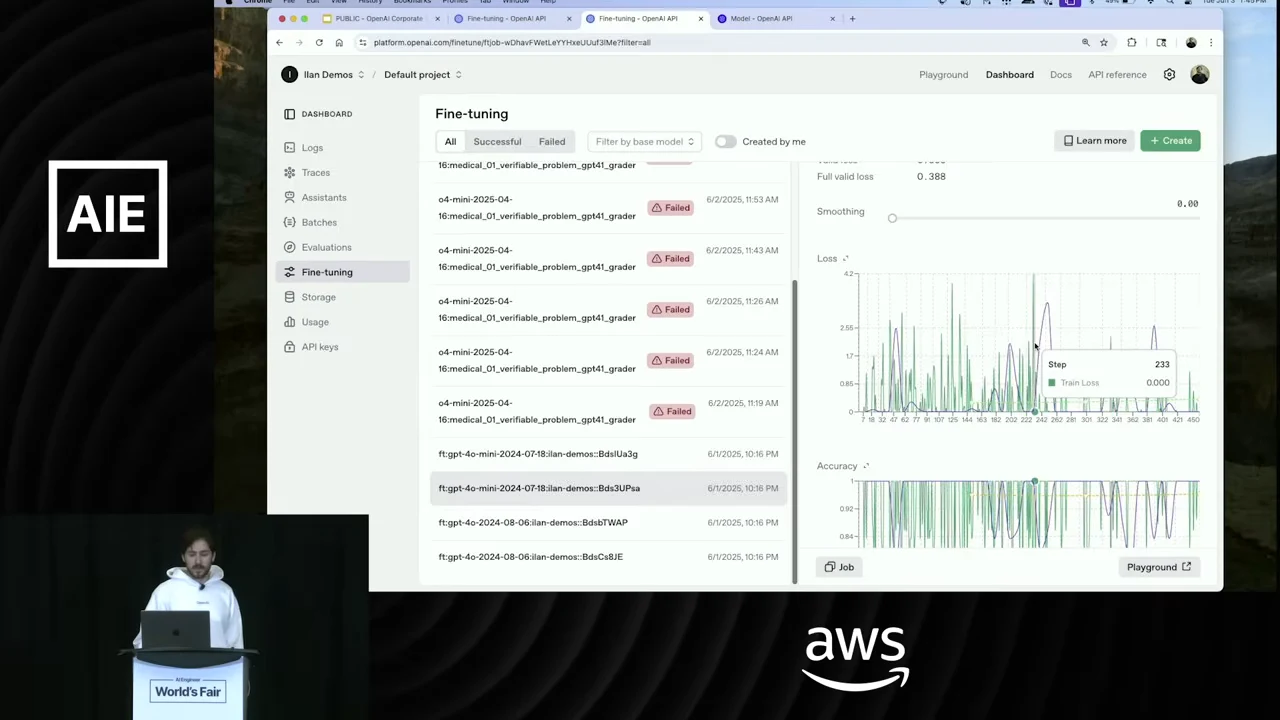The height and width of the screenshot is (720, 1280).
Task: Select failed job from 11:24 AM
Action: tap(608, 360)
